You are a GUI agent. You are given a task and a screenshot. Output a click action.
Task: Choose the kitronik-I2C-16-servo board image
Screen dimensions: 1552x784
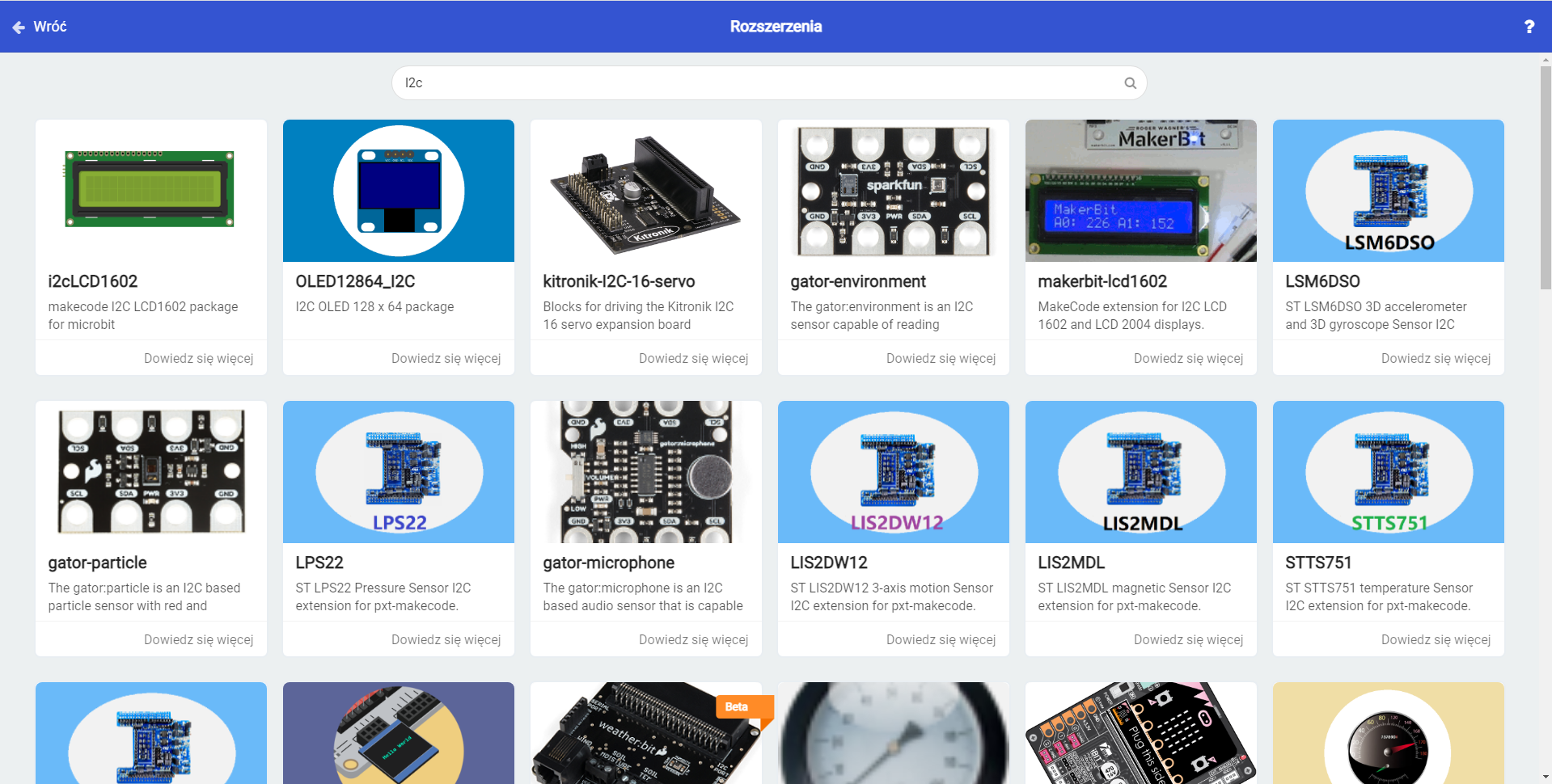[x=646, y=191]
